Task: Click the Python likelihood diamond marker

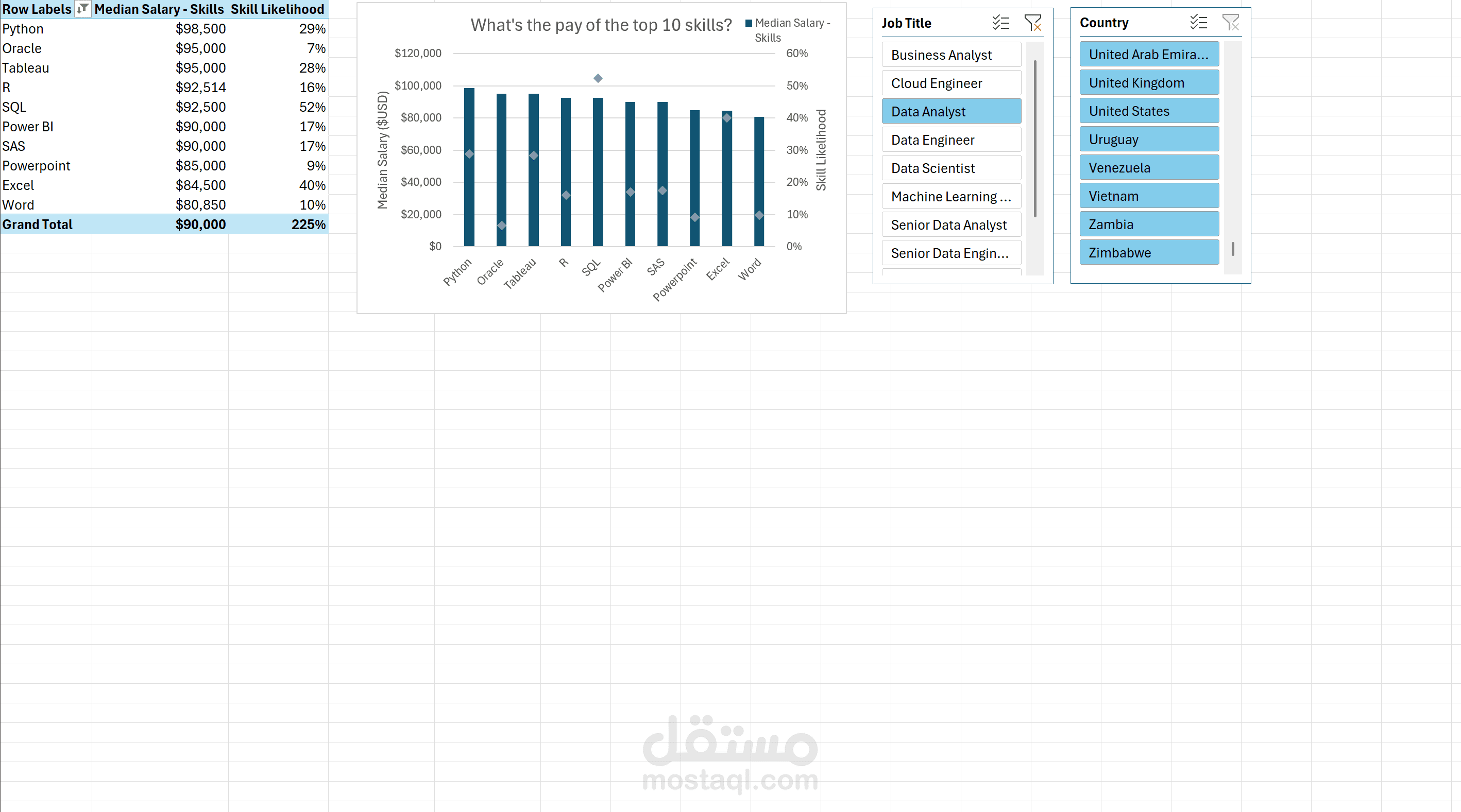Action: coord(469,154)
